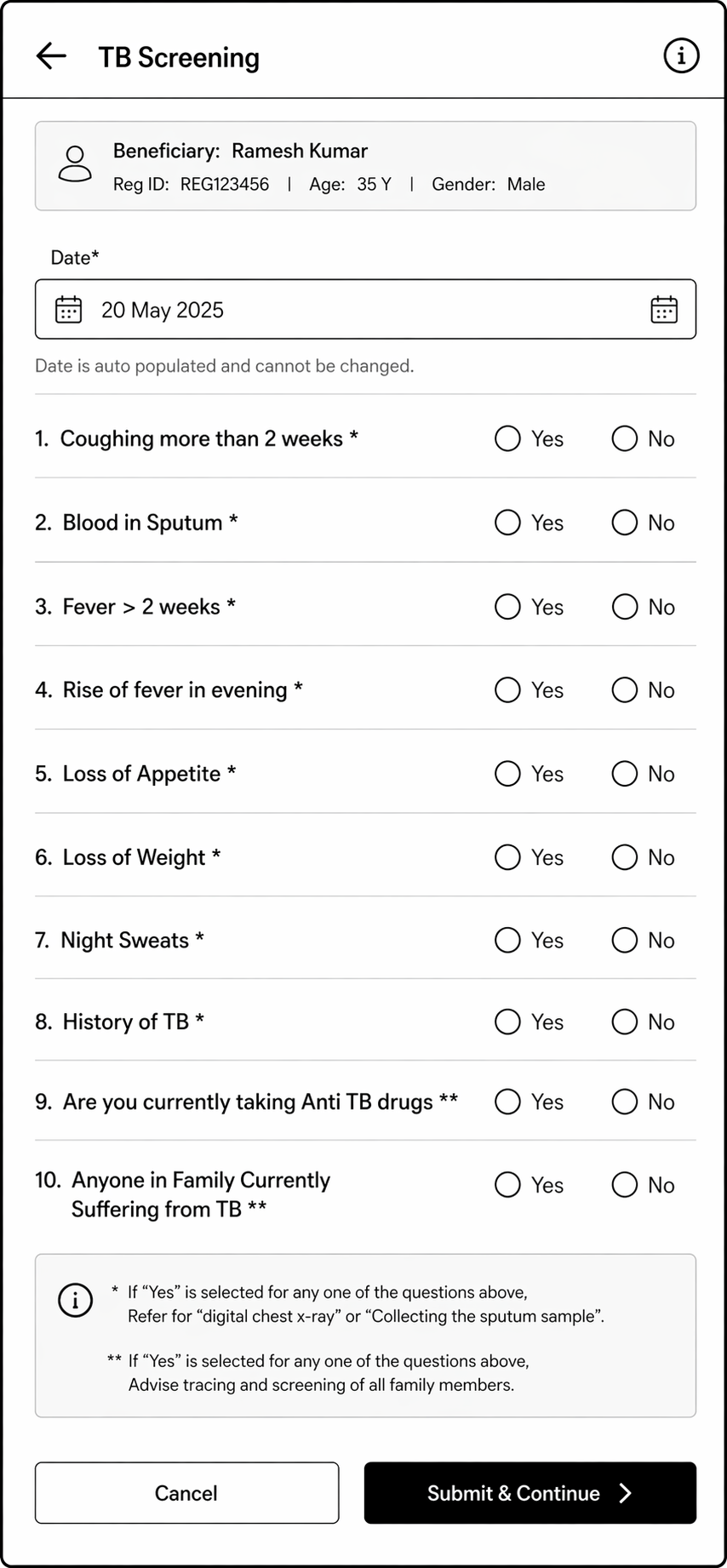Choose Yes for Fever > 2 weeks
This screenshot has height=1568, width=727.
point(507,607)
